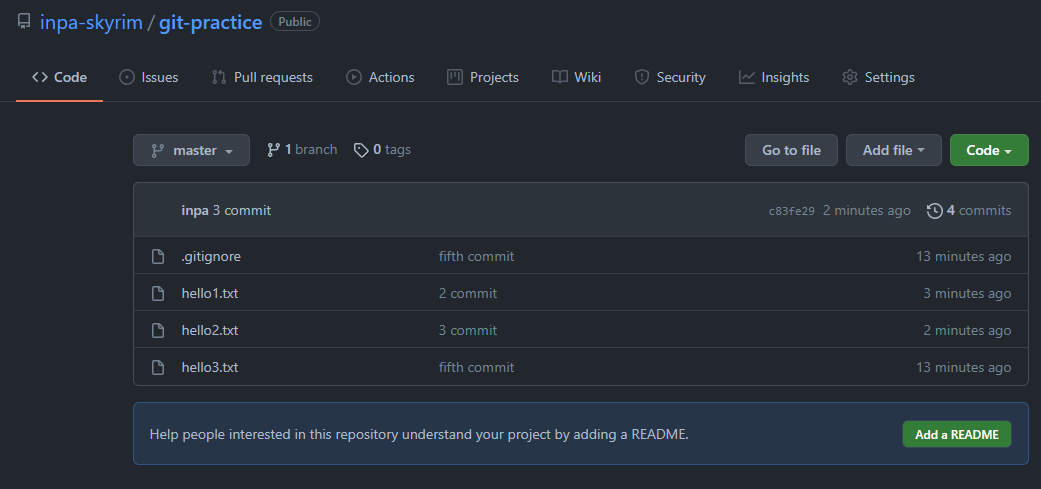1041x489 pixels.
Task: Click the Settings gear icon
Action: pyautogui.click(x=850, y=78)
